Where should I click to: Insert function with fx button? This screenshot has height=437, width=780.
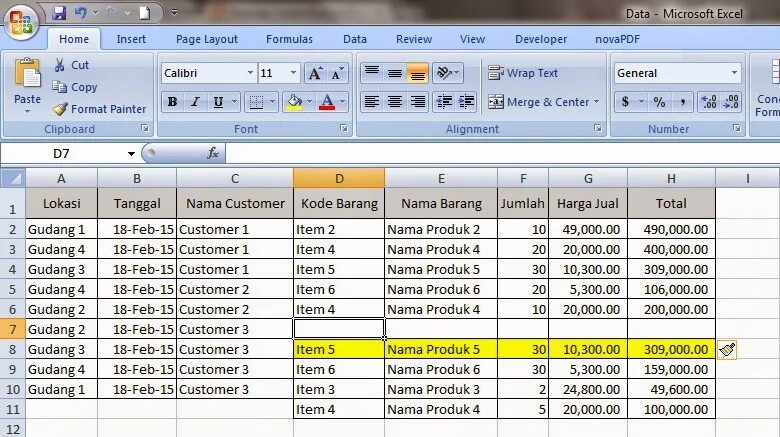coord(213,153)
